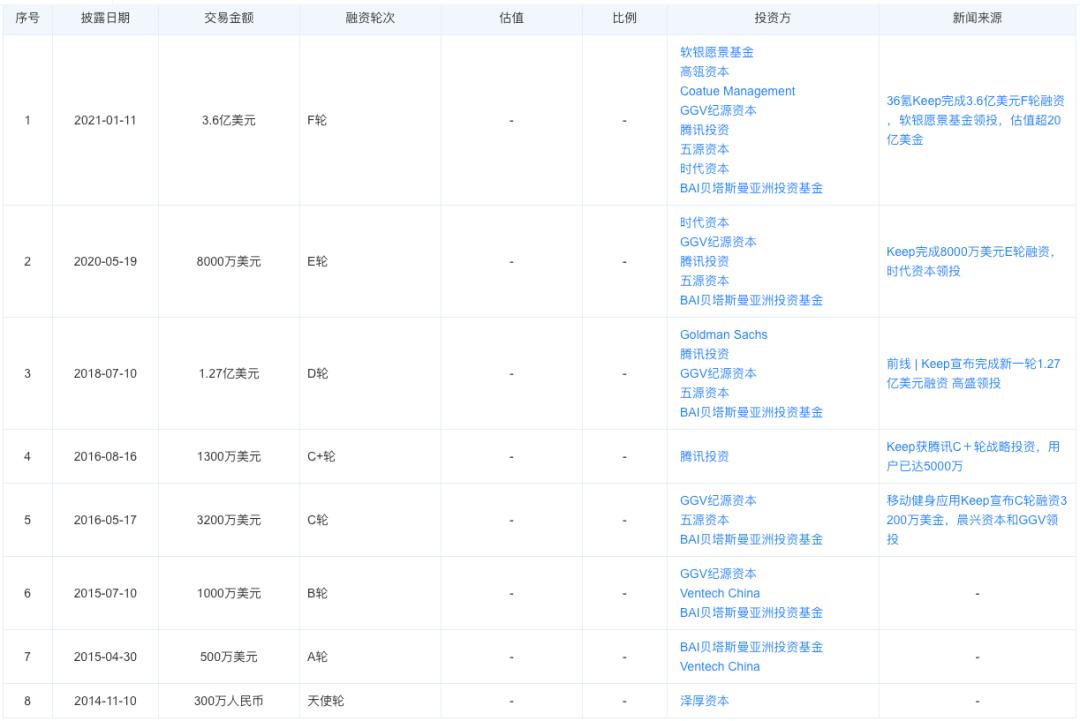
Task: Click the 交易金额 column header
Action: tap(229, 18)
